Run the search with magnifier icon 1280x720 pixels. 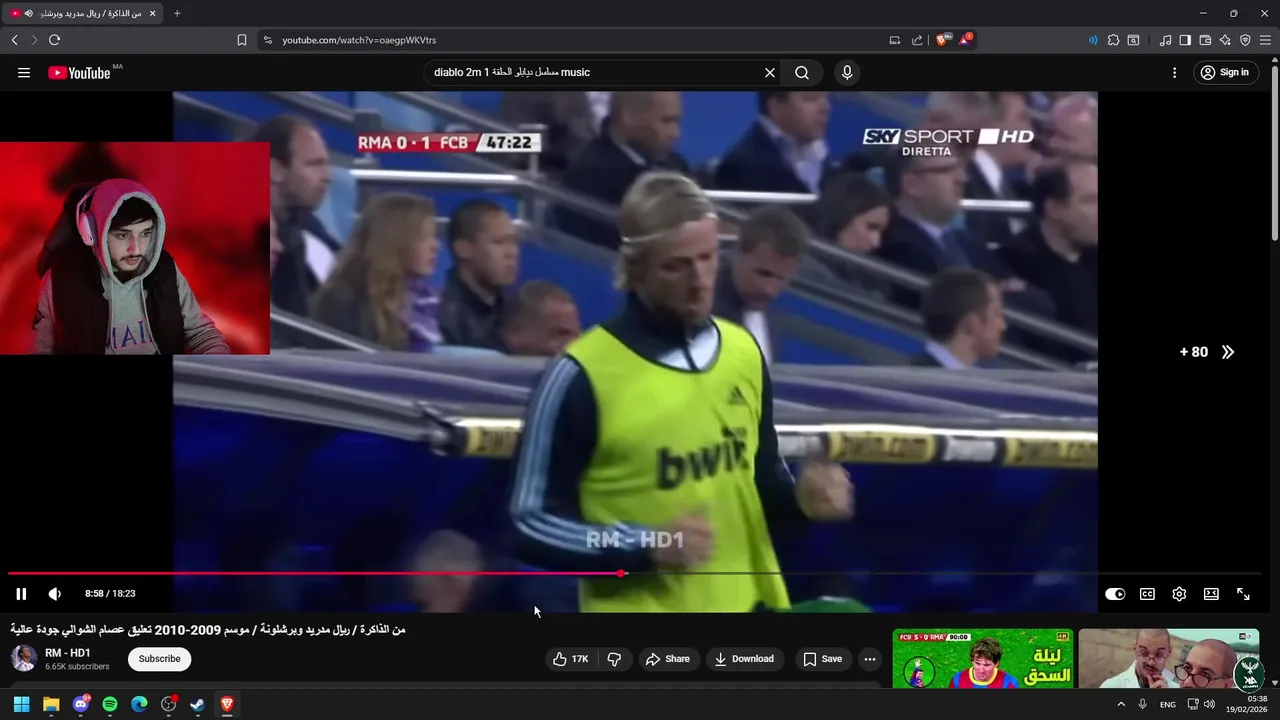[x=802, y=72]
